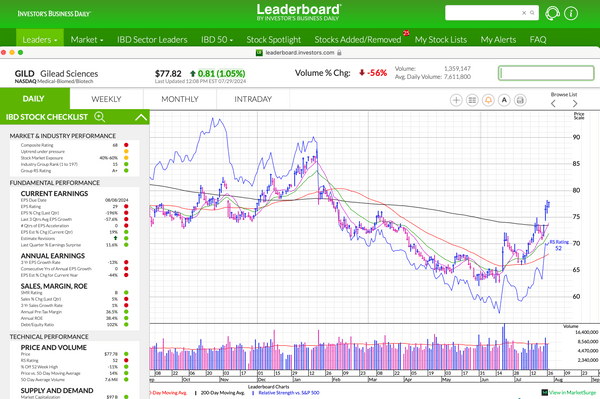Open the FAQ page

click(x=538, y=39)
